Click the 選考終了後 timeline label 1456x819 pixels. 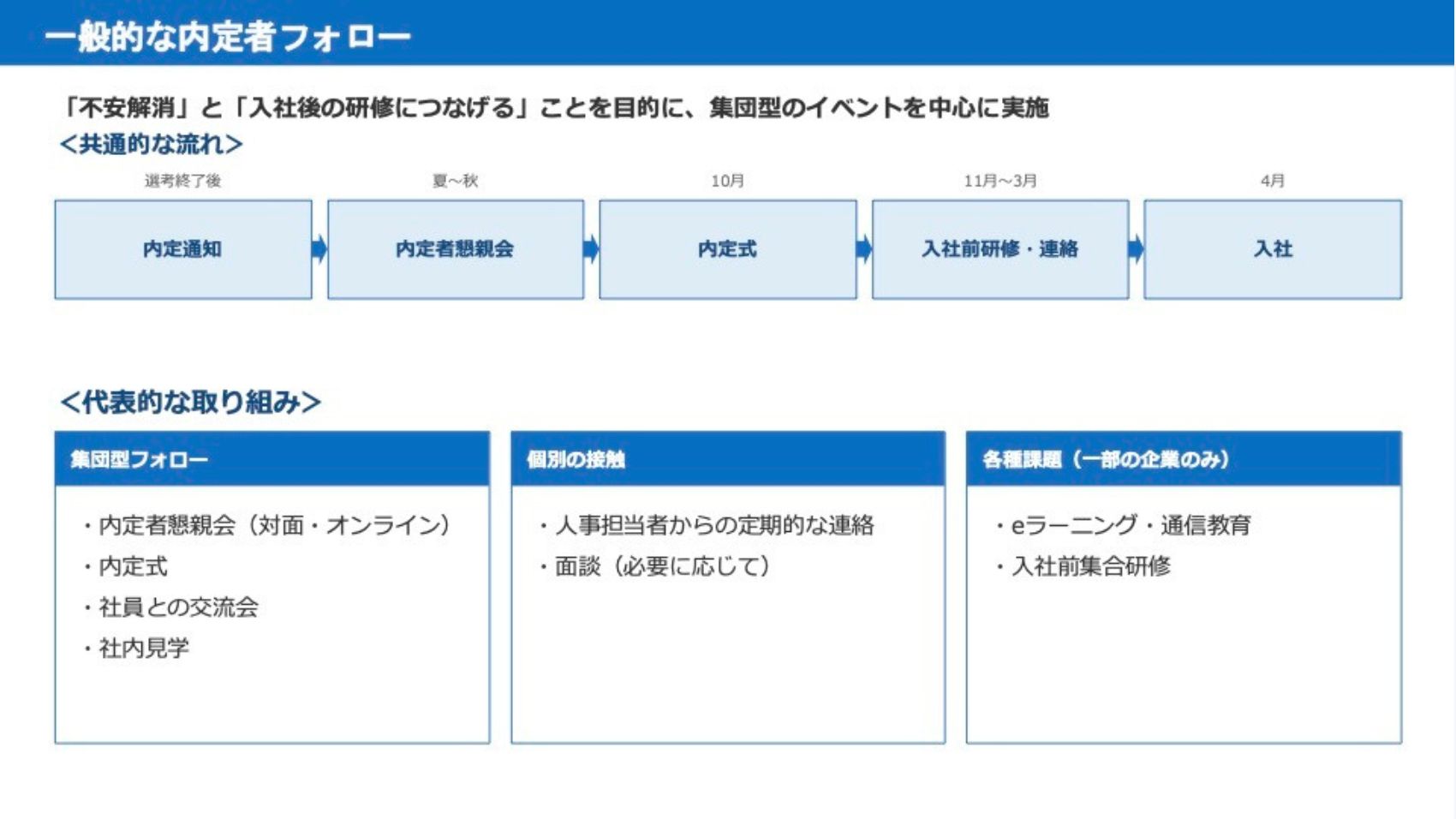pyautogui.click(x=182, y=181)
